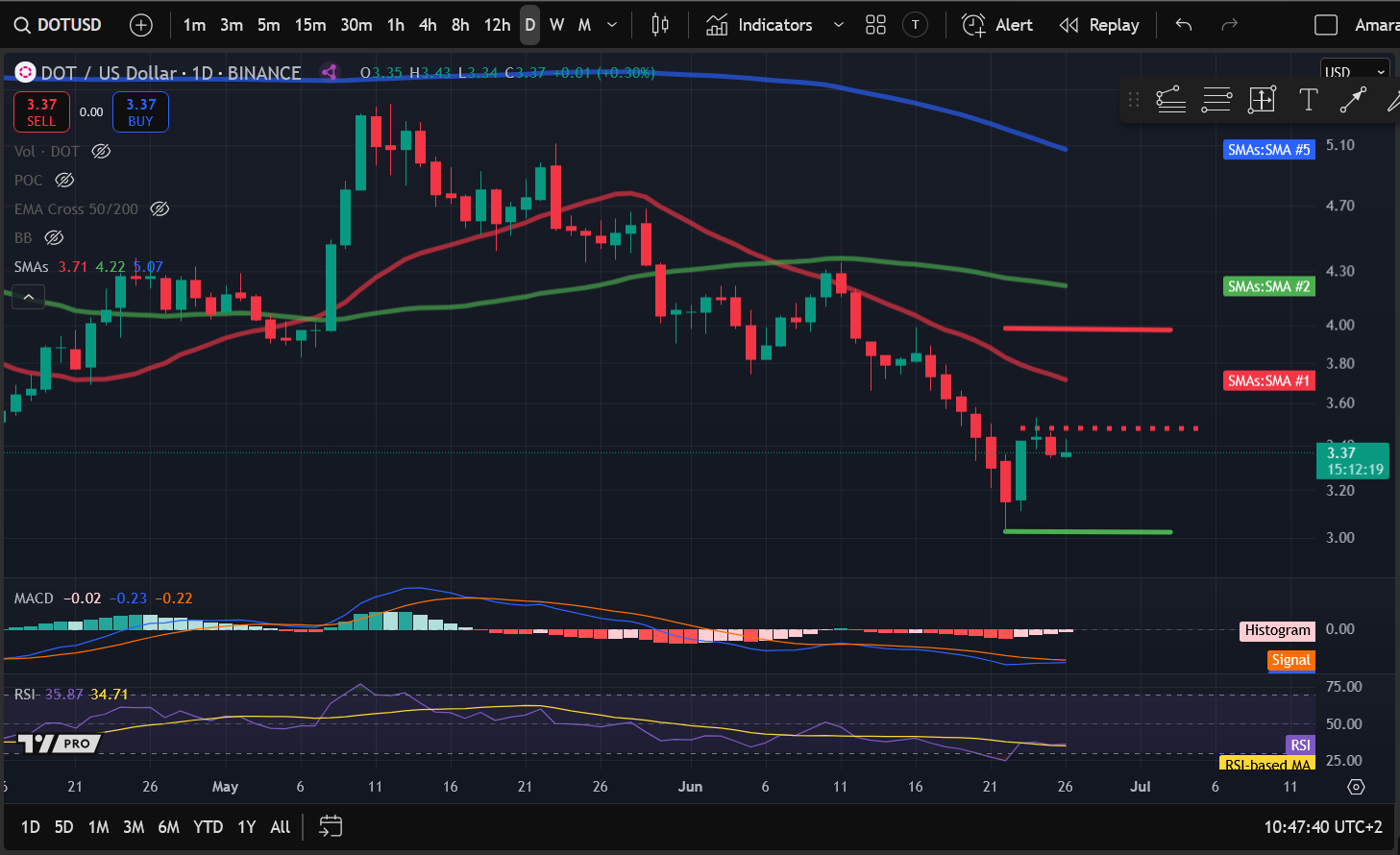This screenshot has height=855, width=1400.
Task: Click SMAs:SMA #2 green price label
Action: pyautogui.click(x=1268, y=286)
